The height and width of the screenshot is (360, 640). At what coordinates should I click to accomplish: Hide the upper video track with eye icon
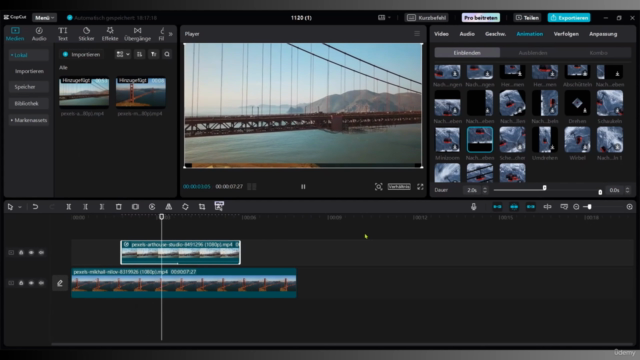[31, 253]
